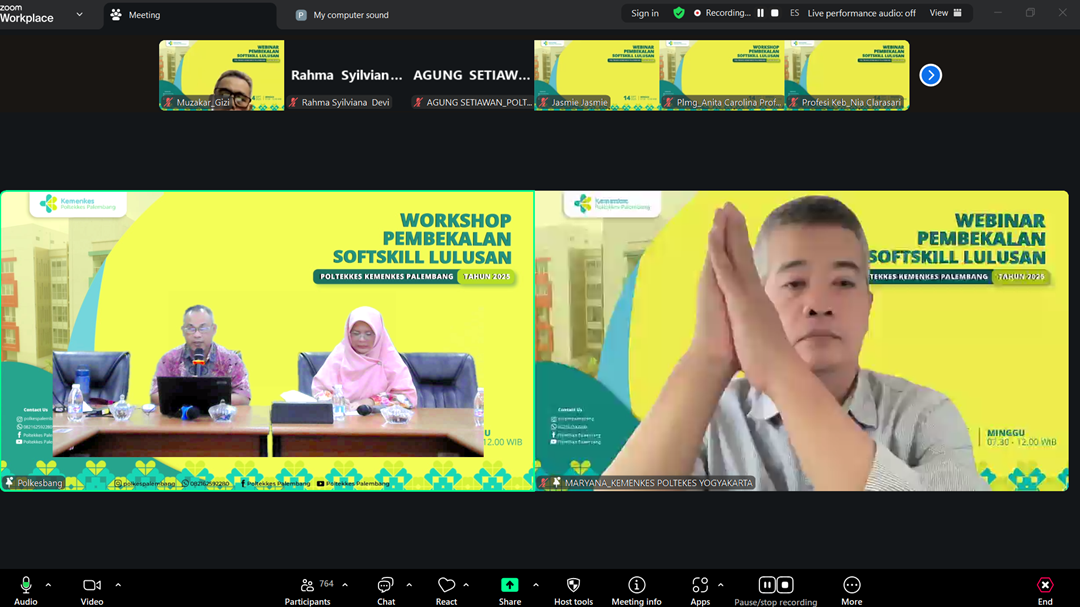Image resolution: width=1080 pixels, height=607 pixels.
Task: Open the Participants panel
Action: point(308,590)
